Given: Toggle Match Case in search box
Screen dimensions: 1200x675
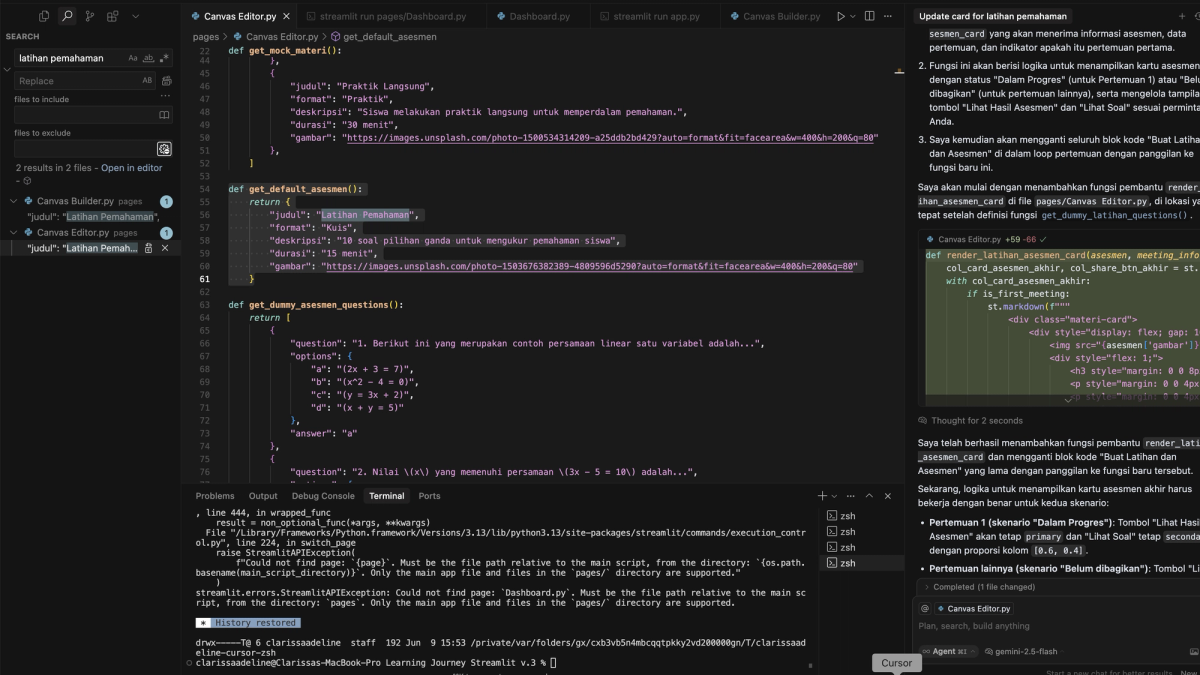Looking at the screenshot, I should coord(133,58).
